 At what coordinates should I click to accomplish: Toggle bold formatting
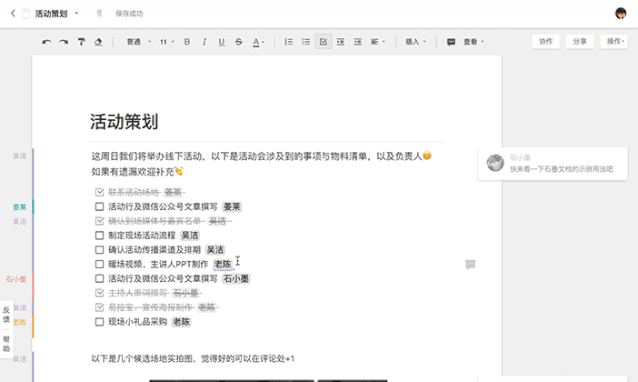pyautogui.click(x=187, y=42)
